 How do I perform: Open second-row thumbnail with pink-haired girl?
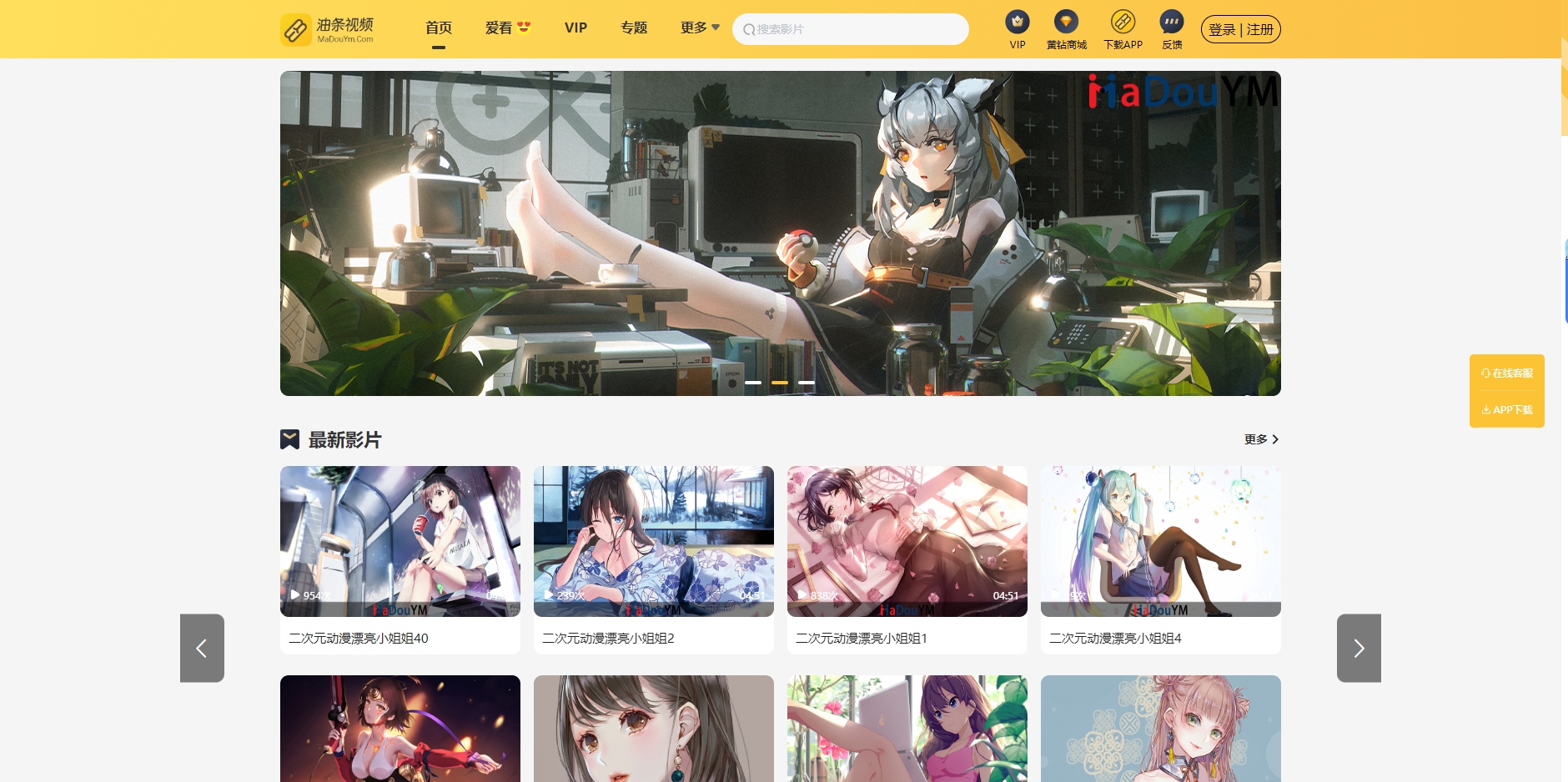(x=1161, y=729)
